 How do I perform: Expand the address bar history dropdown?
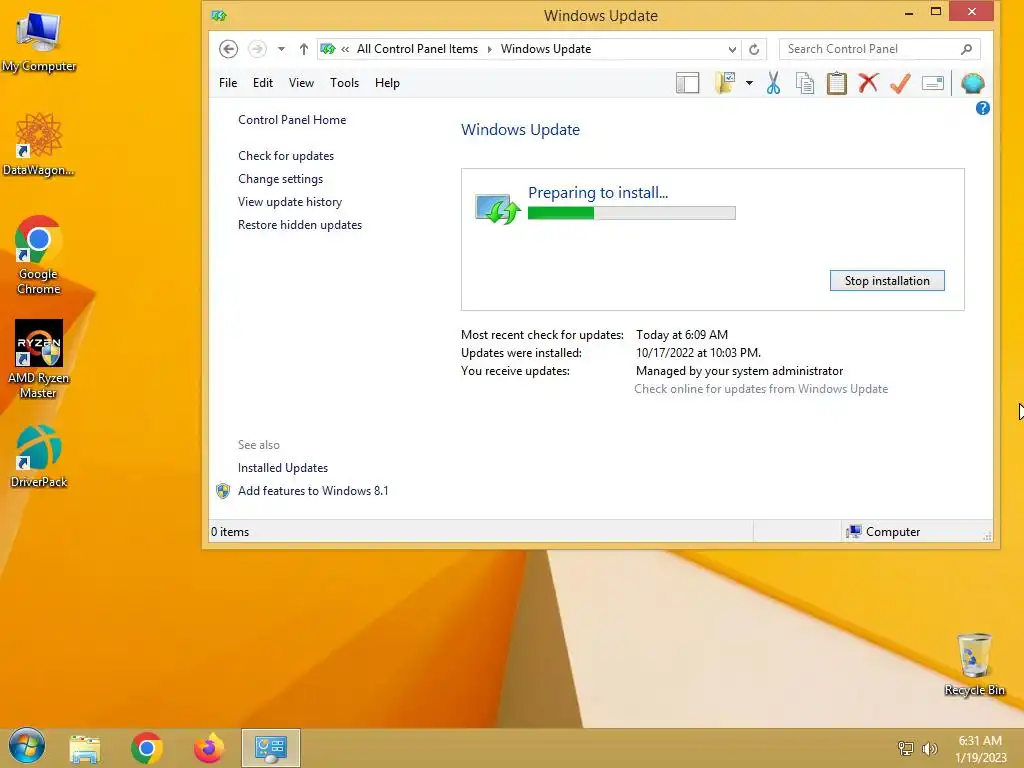pos(732,49)
